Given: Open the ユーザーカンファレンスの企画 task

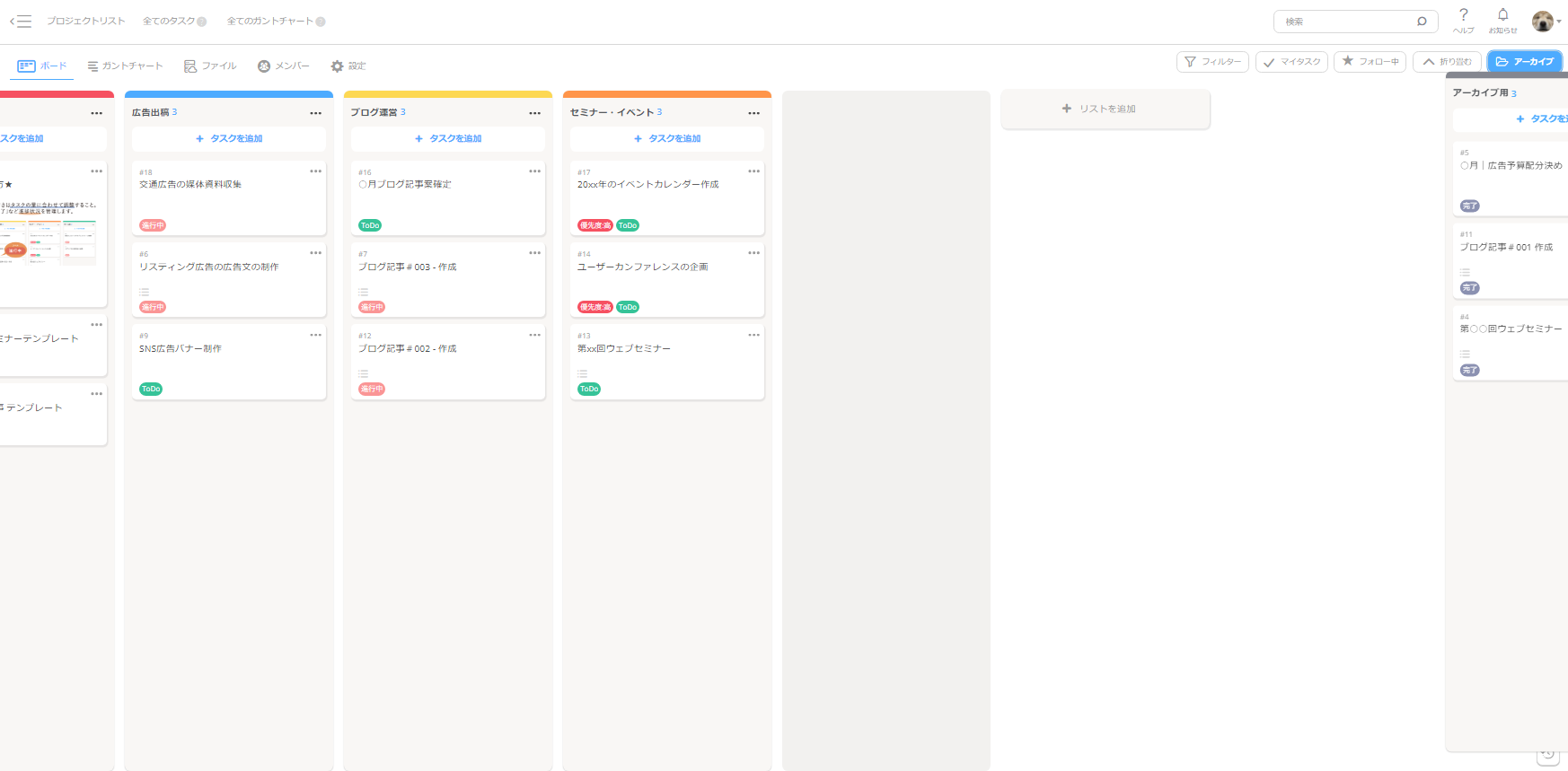Looking at the screenshot, I should click(667, 279).
